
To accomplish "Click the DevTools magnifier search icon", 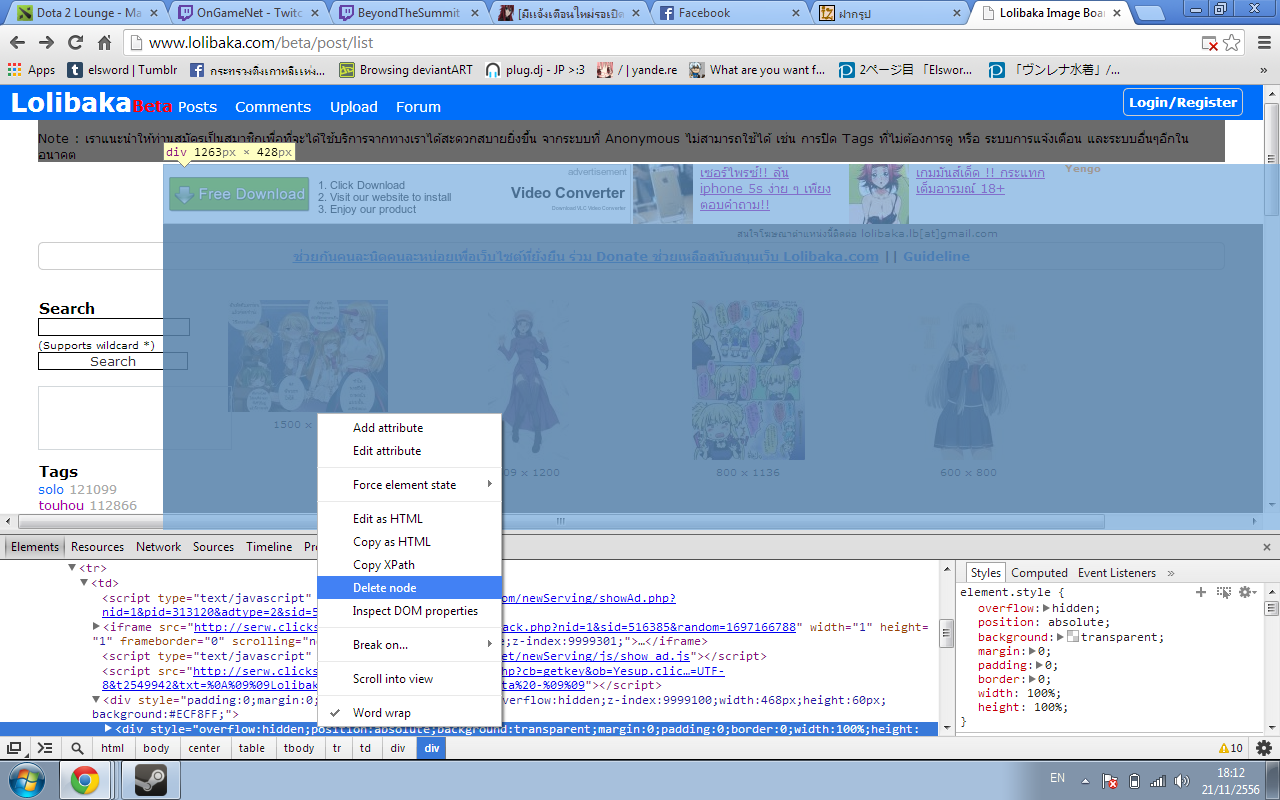I will (x=77, y=748).
